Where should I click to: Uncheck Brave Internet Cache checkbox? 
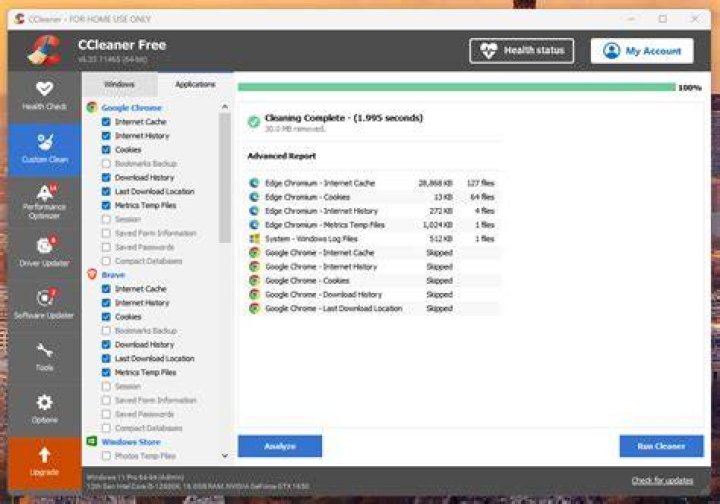[x=106, y=289]
